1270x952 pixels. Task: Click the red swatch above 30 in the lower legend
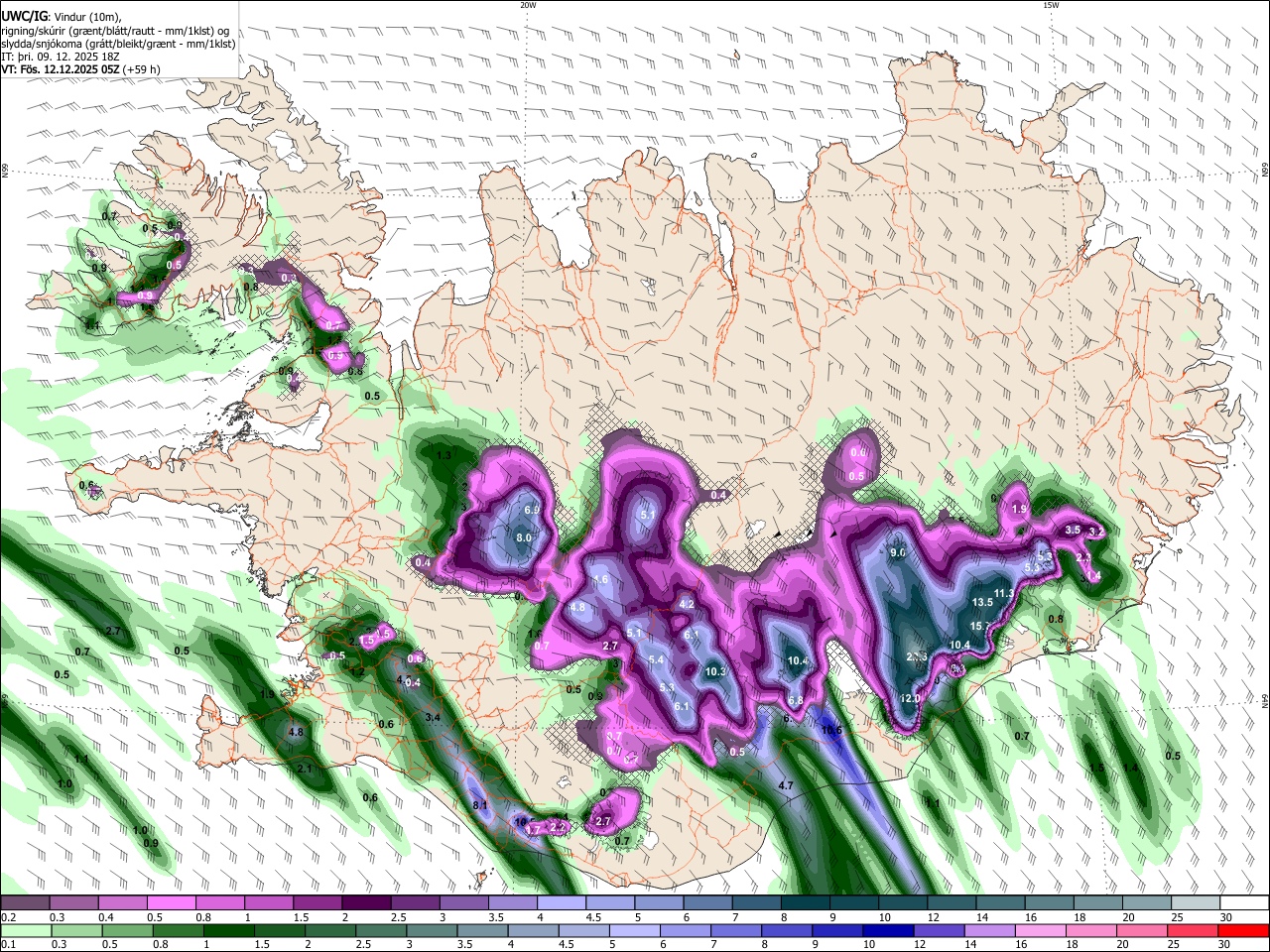click(1244, 930)
